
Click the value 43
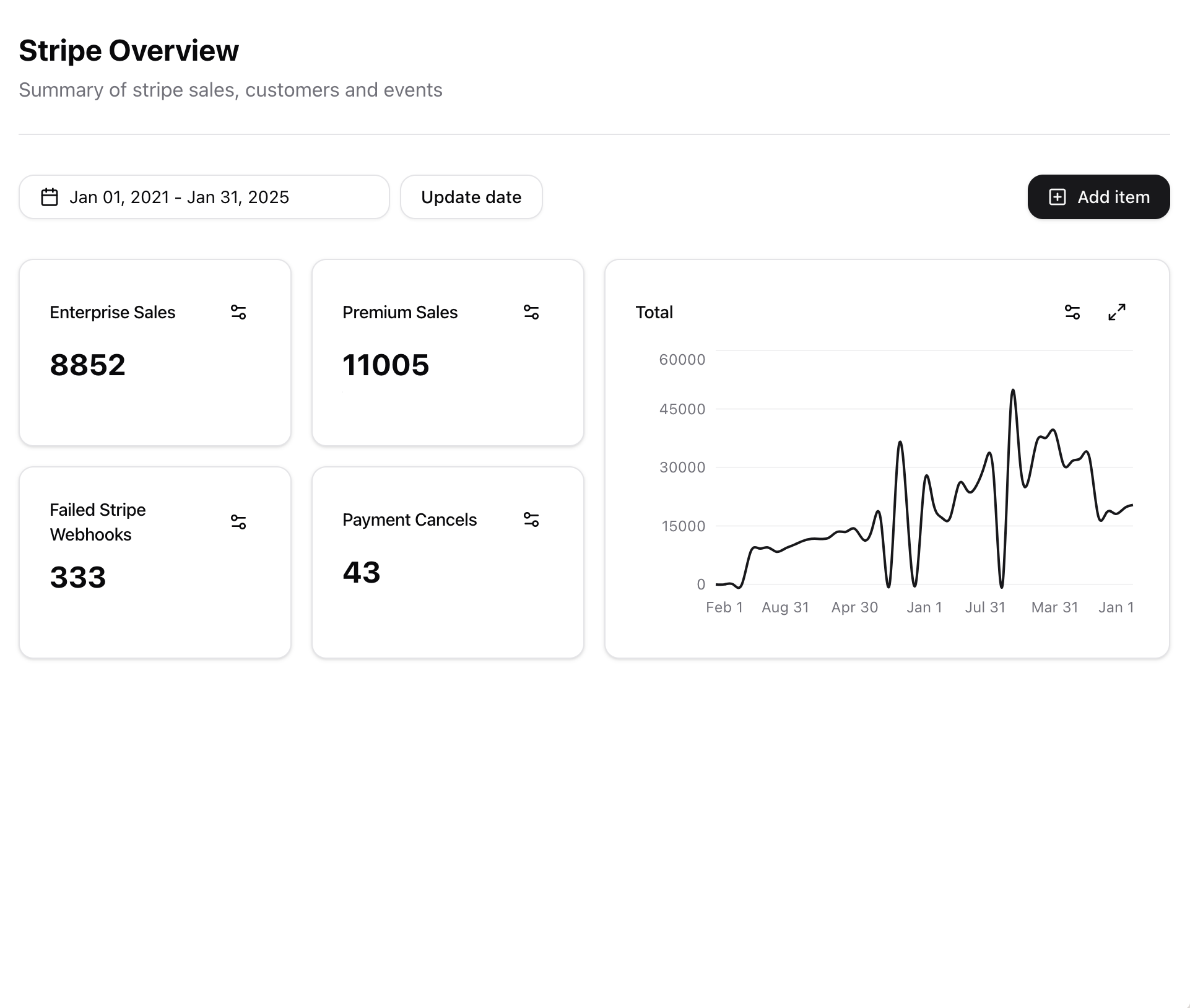tap(362, 572)
